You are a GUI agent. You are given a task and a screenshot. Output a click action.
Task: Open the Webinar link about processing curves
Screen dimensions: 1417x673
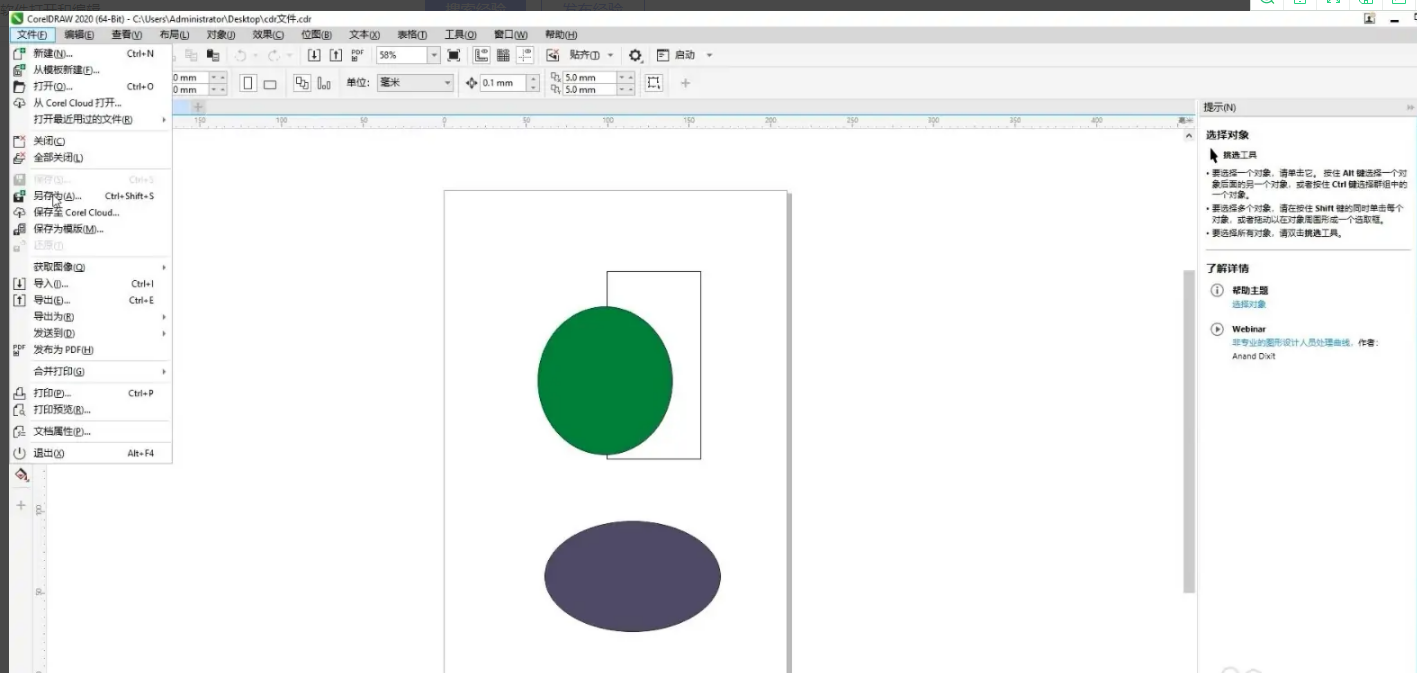click(x=1292, y=342)
